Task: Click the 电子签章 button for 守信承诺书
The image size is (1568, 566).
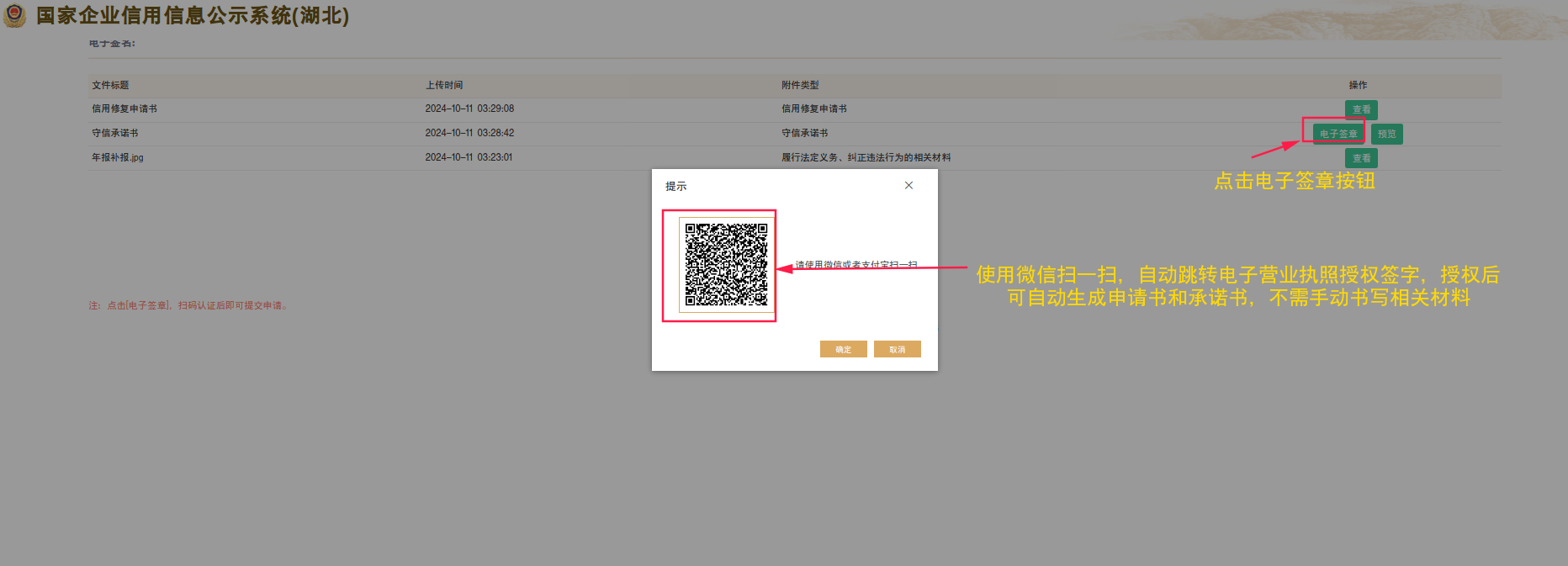Action: (1338, 134)
